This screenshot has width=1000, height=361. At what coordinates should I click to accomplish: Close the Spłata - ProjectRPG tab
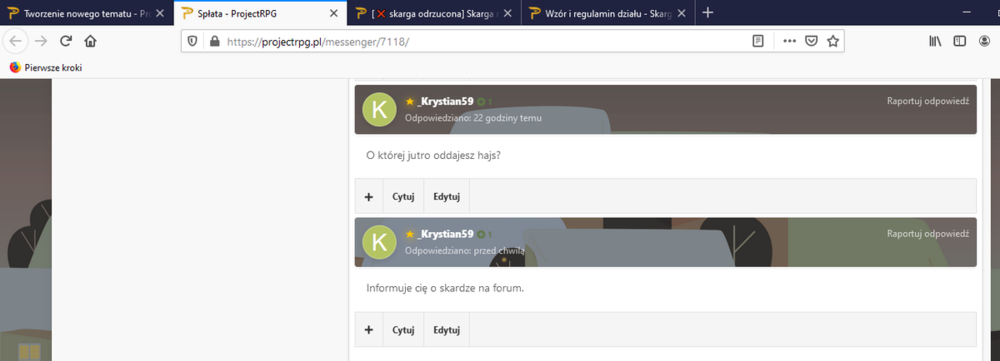pyautogui.click(x=334, y=13)
